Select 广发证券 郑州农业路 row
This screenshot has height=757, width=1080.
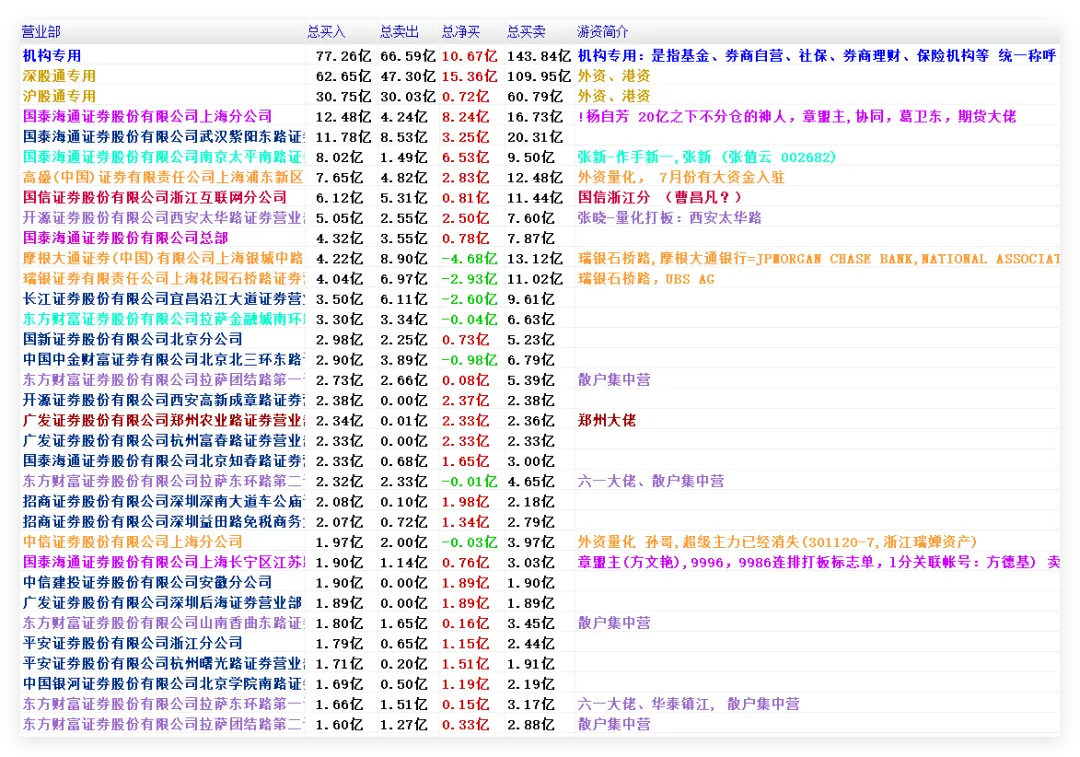(163, 420)
